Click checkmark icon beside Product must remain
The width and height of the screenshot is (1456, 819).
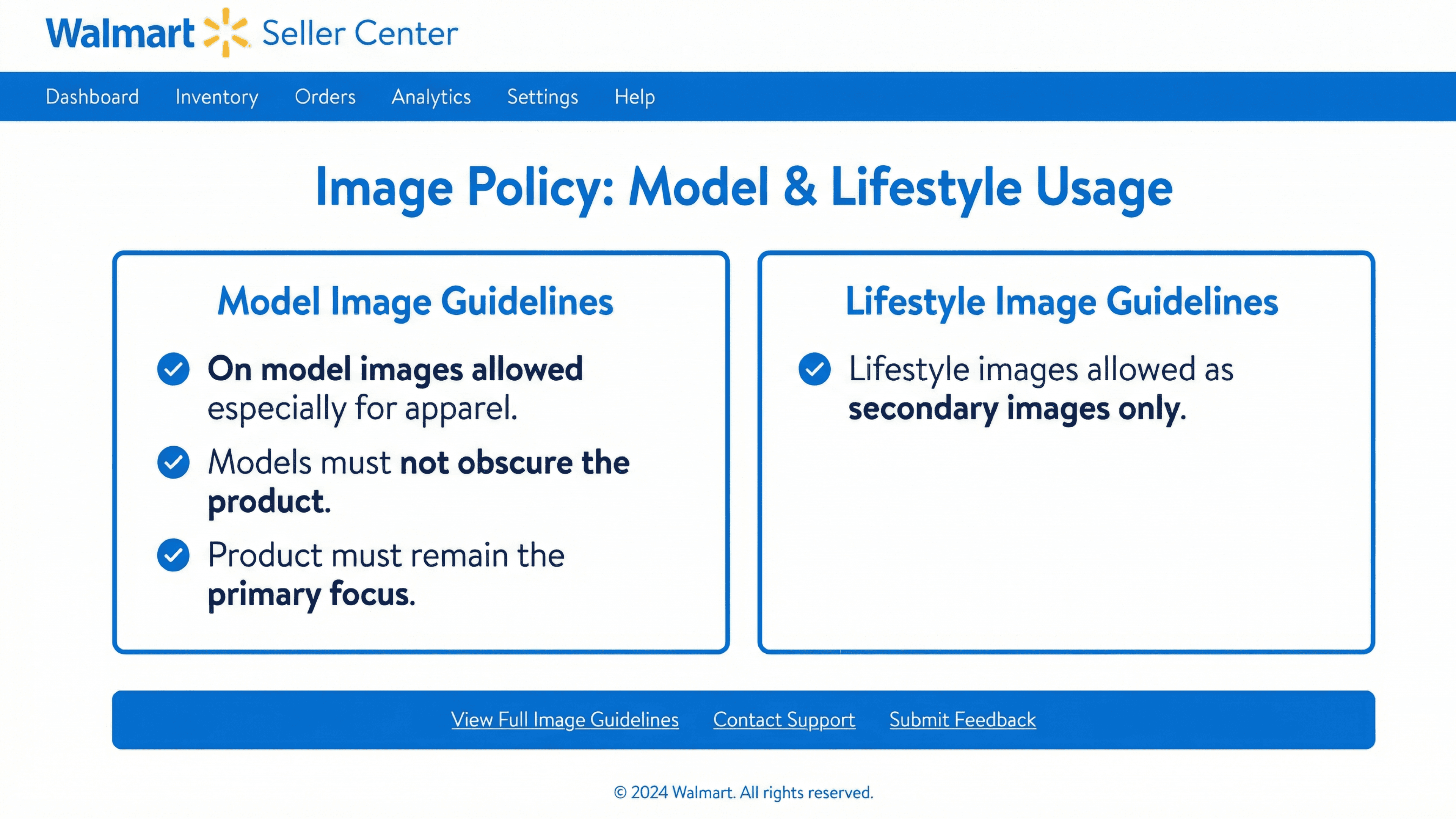click(173, 555)
